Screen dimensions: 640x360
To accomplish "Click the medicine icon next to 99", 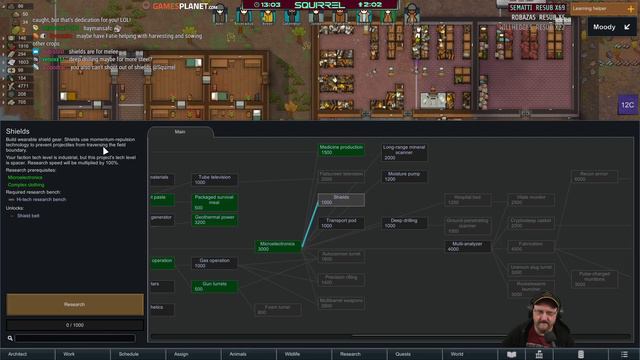I will 11,70.
